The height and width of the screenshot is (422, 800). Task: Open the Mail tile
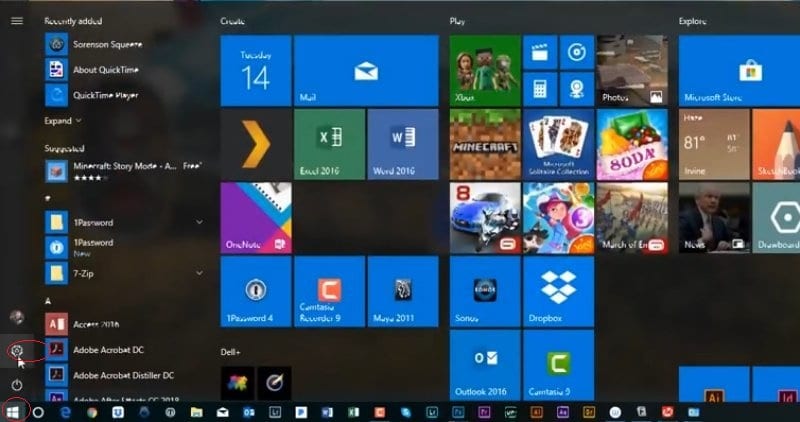pos(366,71)
